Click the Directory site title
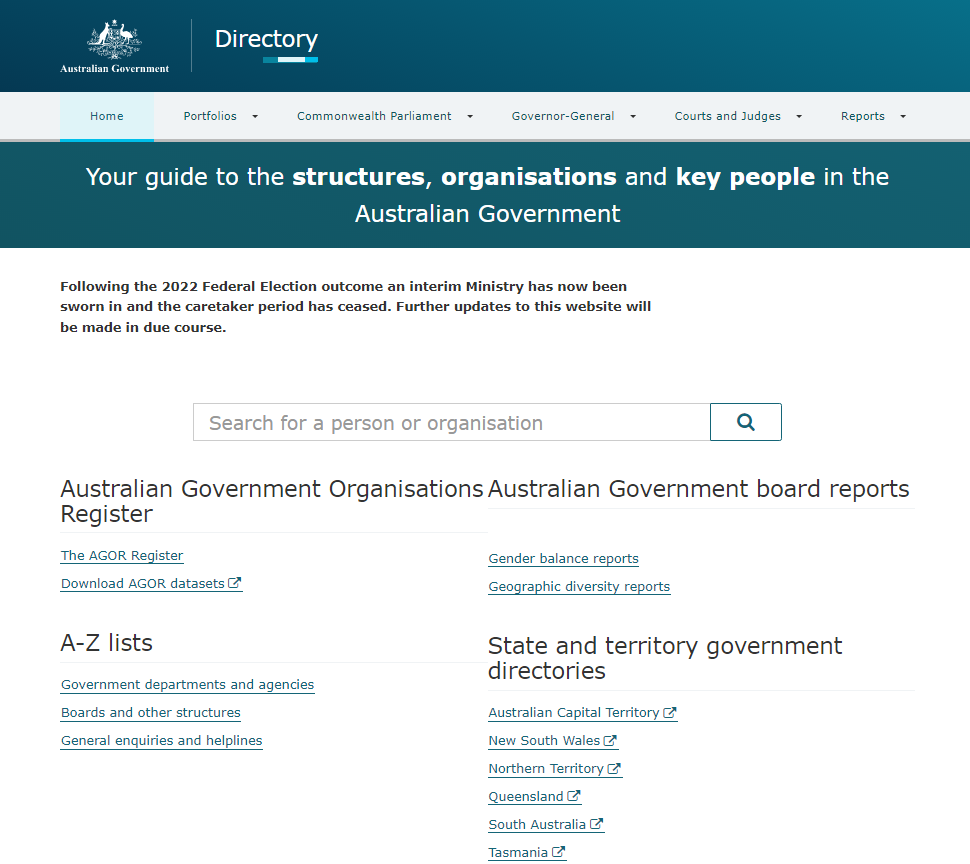The height and width of the screenshot is (864, 970). pos(266,39)
